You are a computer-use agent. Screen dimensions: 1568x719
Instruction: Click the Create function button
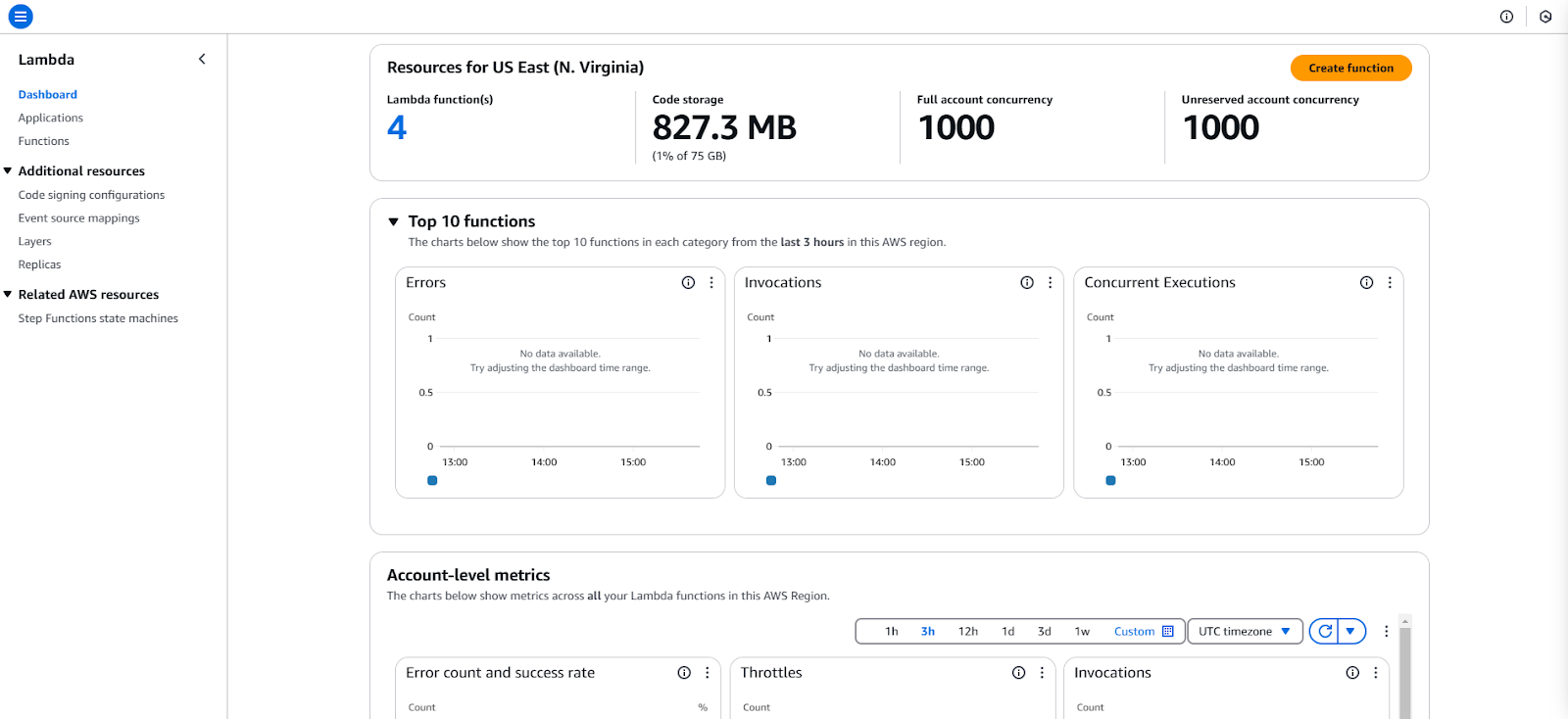click(x=1350, y=68)
